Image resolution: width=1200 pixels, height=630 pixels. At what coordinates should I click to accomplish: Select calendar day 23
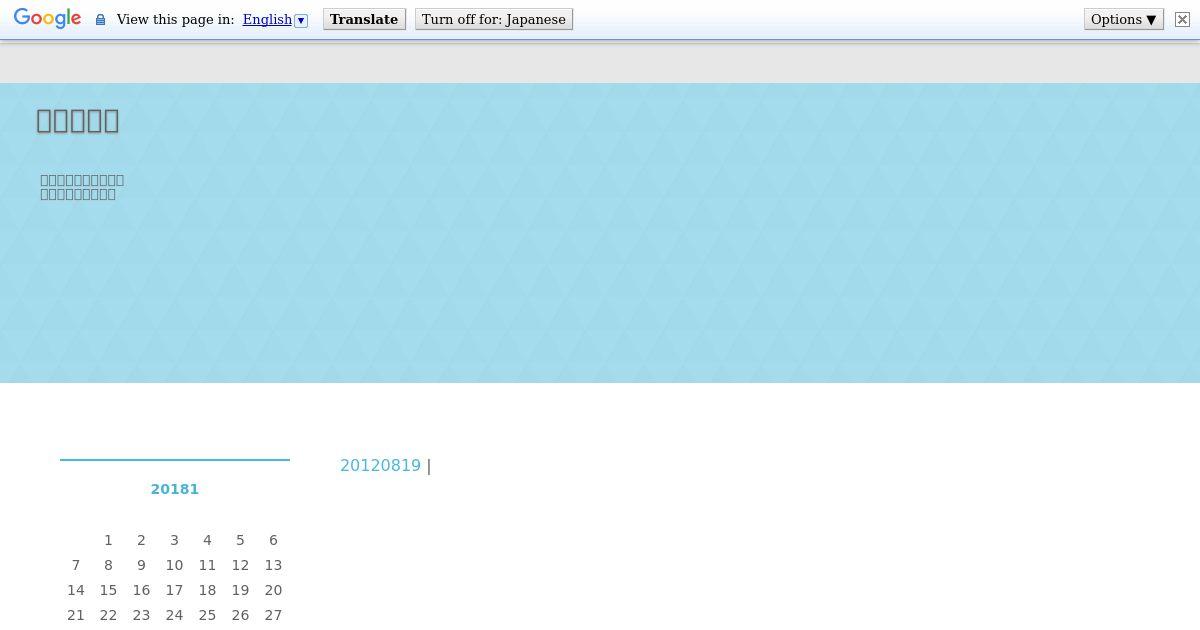tap(141, 615)
